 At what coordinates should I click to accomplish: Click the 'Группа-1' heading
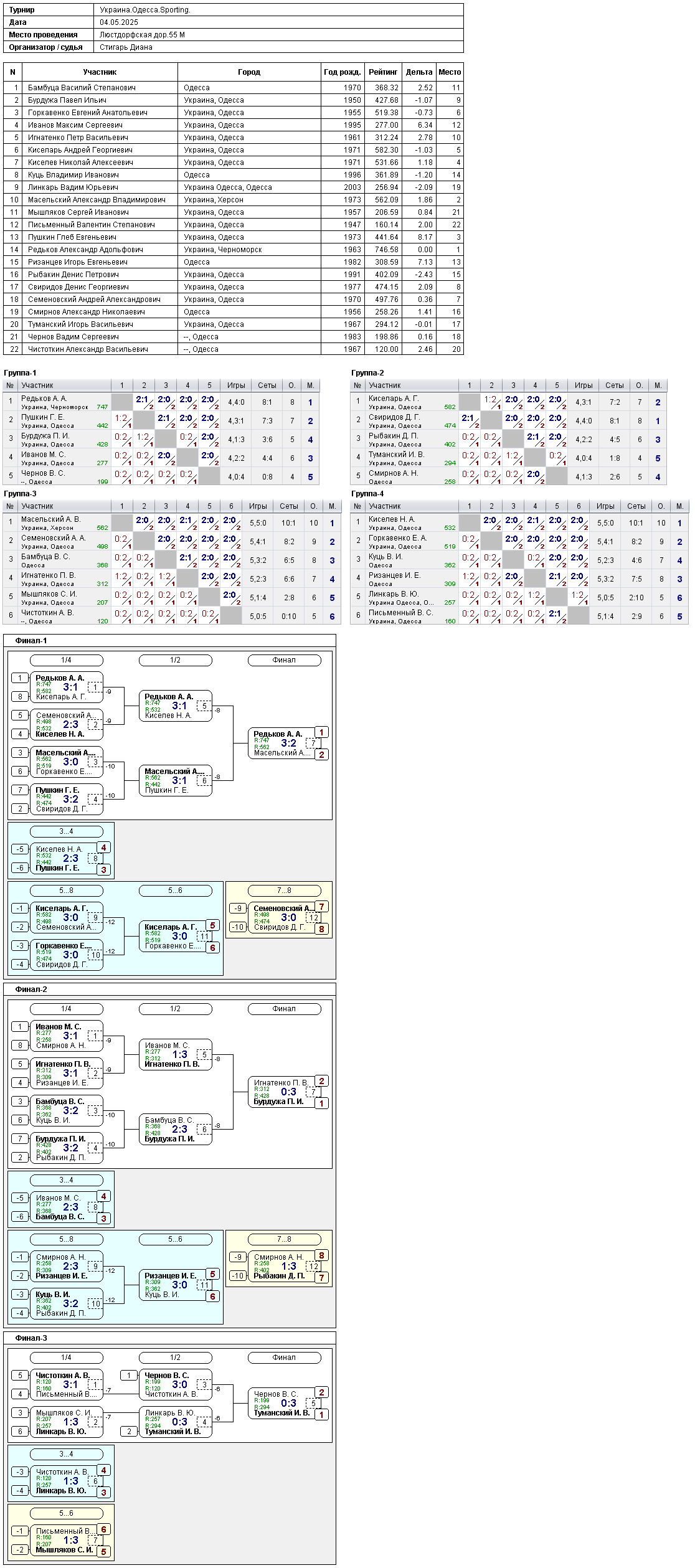pos(20,373)
